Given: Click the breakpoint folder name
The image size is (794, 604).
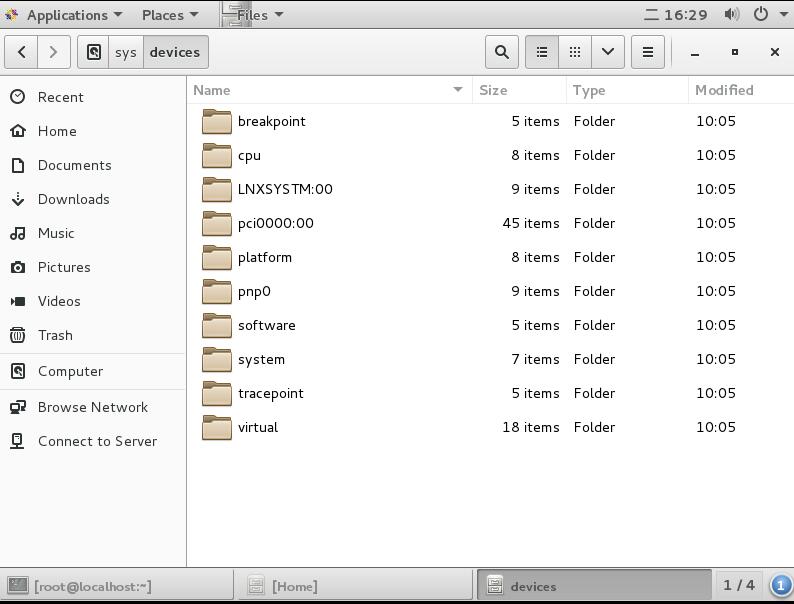Looking at the screenshot, I should point(271,122).
